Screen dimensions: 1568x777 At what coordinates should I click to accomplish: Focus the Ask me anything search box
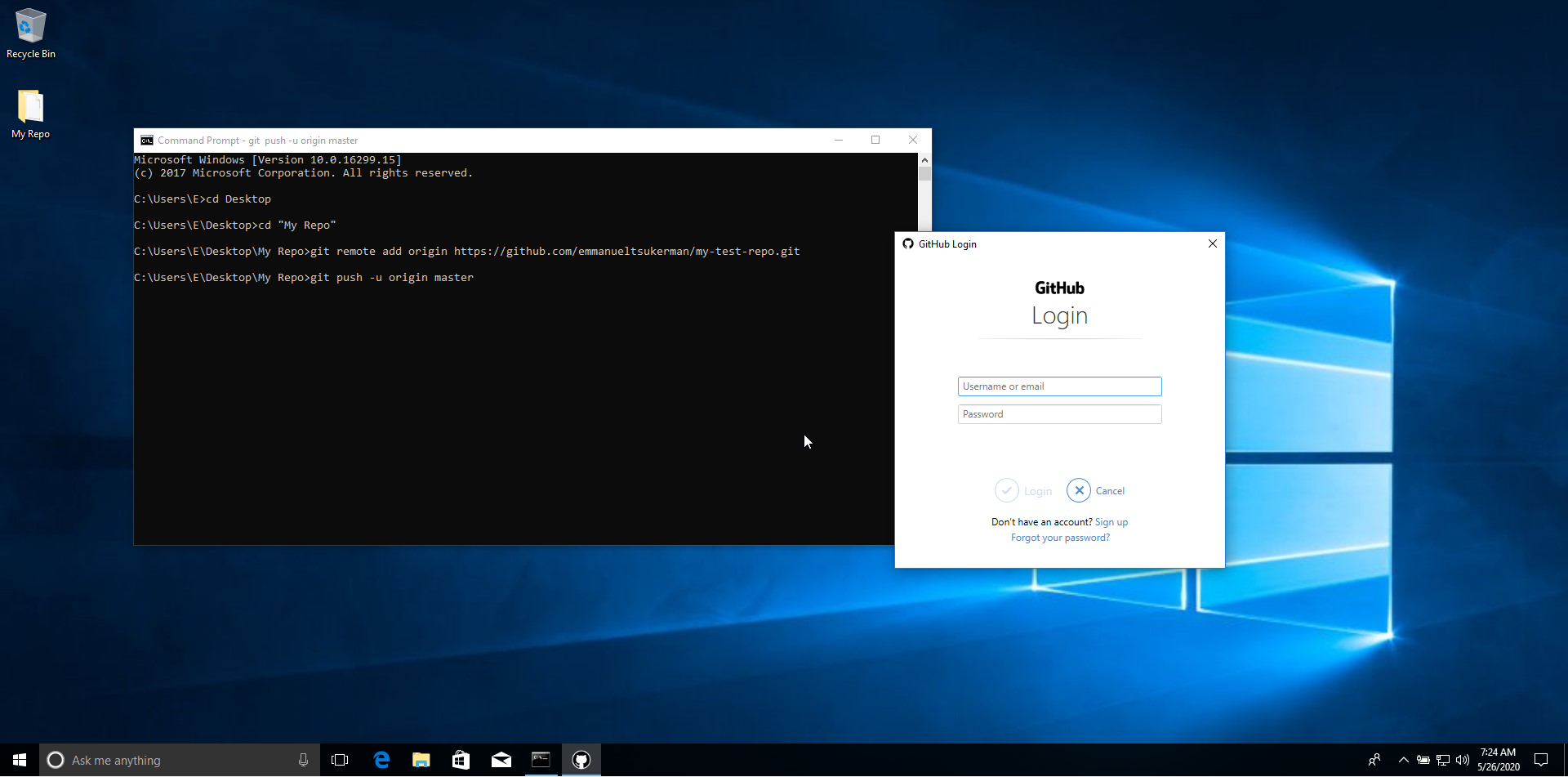(x=180, y=760)
